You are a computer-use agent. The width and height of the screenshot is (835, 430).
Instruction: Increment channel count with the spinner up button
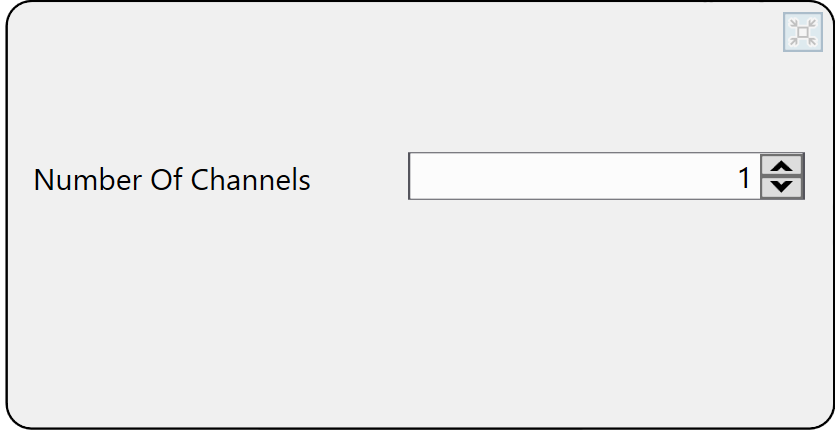[x=782, y=166]
